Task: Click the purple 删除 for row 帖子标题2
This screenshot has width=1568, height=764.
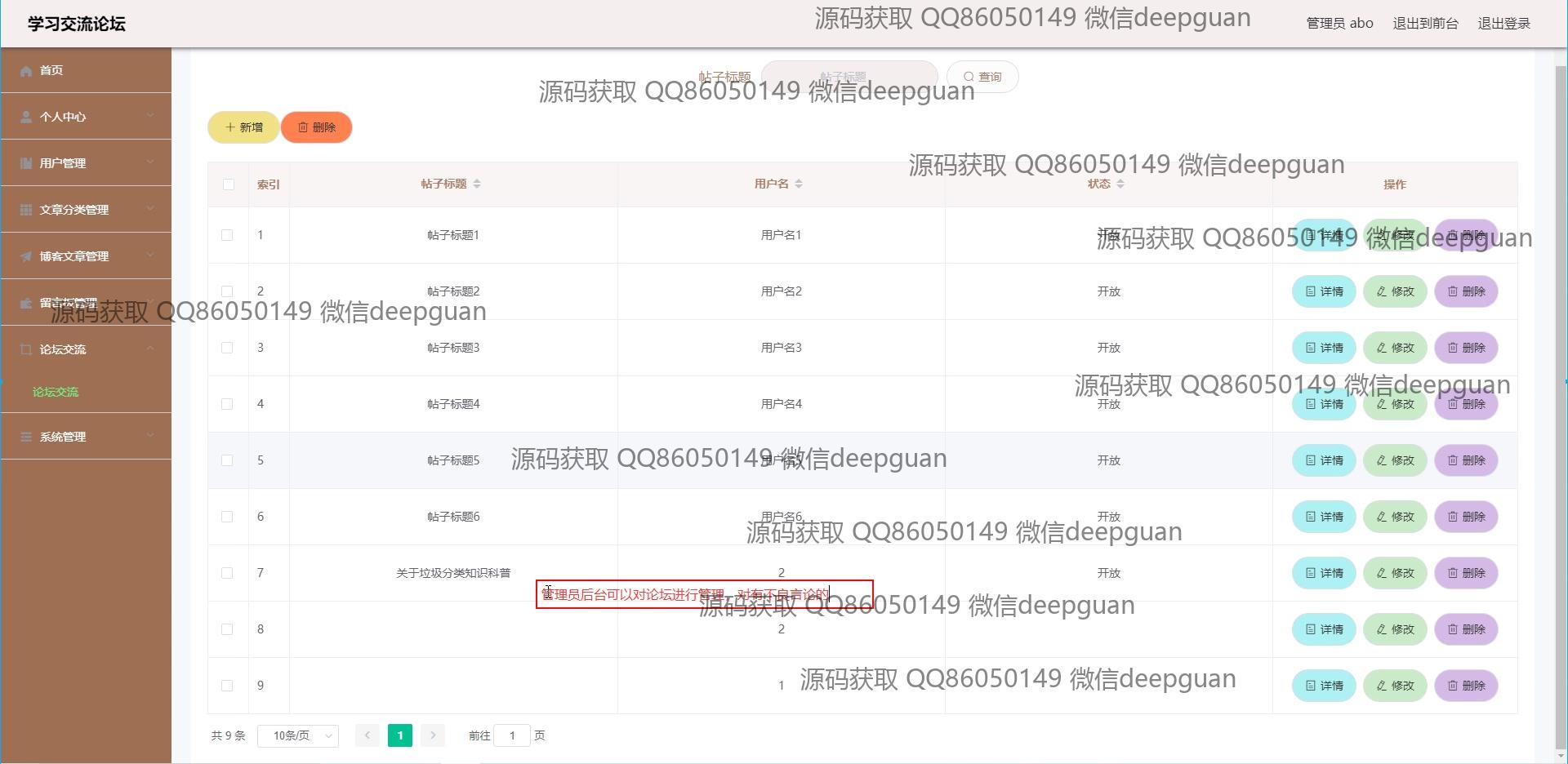Action: [x=1466, y=291]
